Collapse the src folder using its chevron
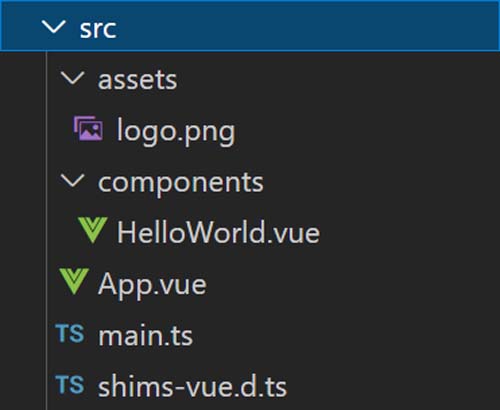This screenshot has width=500, height=410. [54, 27]
